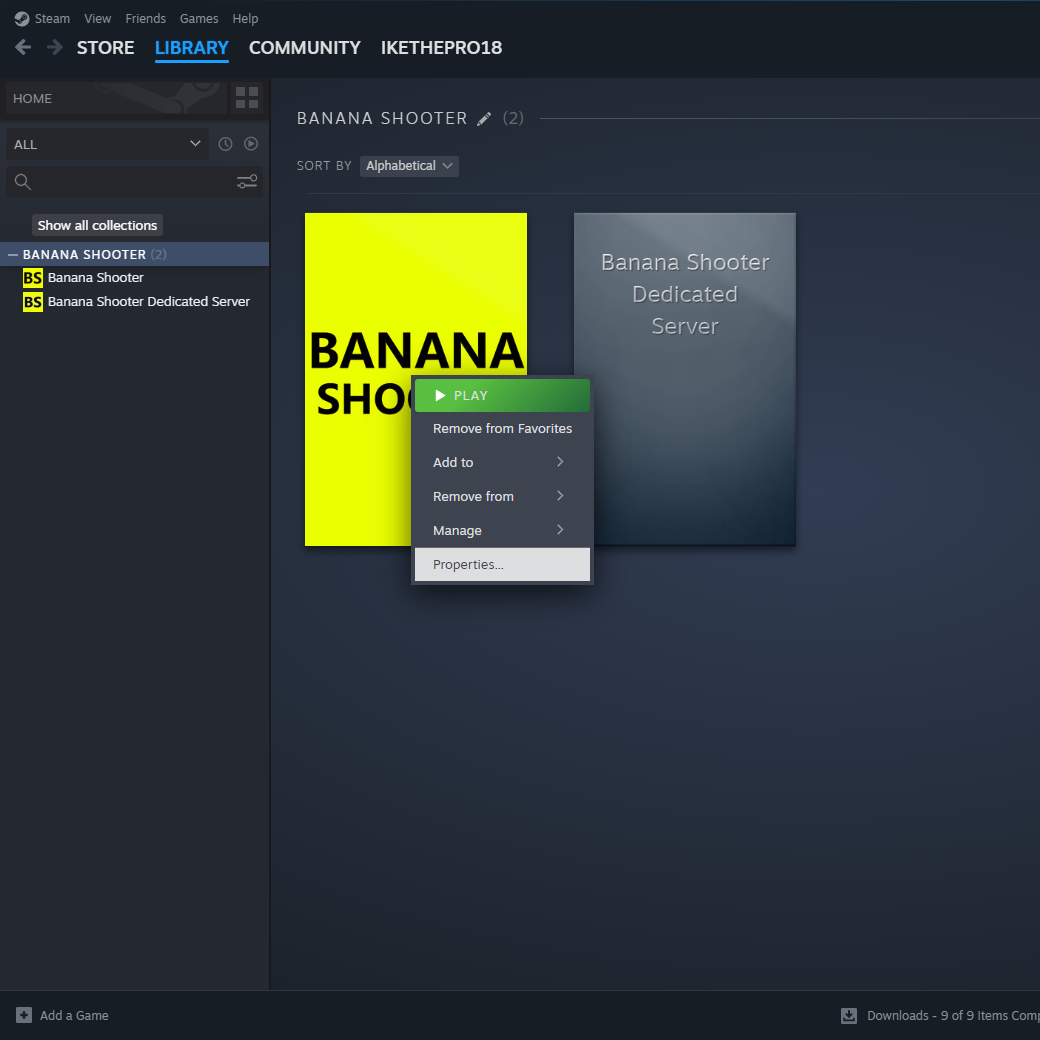Switch to grid collections view icon
Viewport: 1040px width, 1040px height.
pos(247,98)
